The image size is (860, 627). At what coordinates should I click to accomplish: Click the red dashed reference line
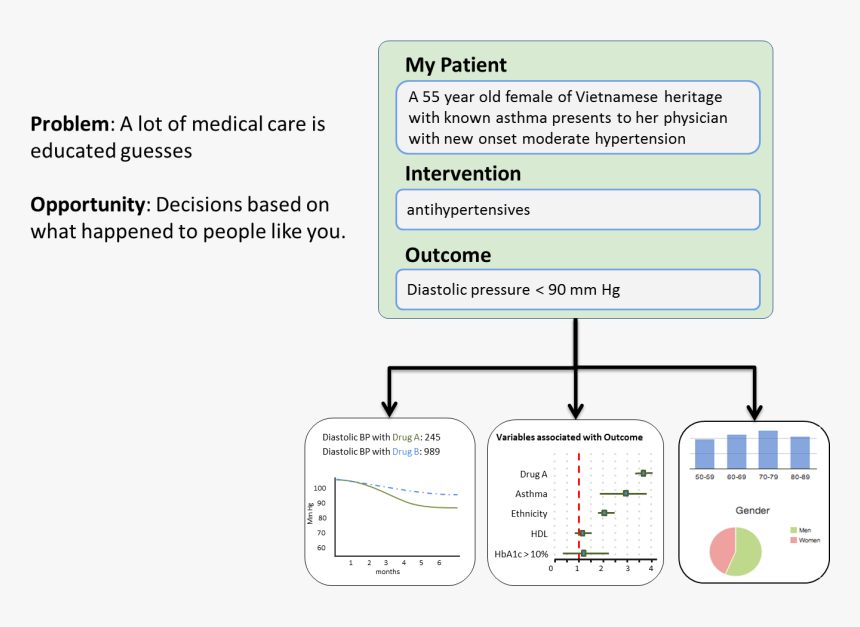pyautogui.click(x=578, y=505)
